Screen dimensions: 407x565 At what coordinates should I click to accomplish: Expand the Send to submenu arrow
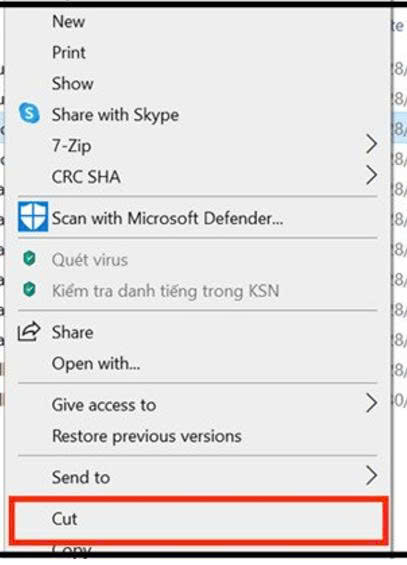pyautogui.click(x=371, y=476)
